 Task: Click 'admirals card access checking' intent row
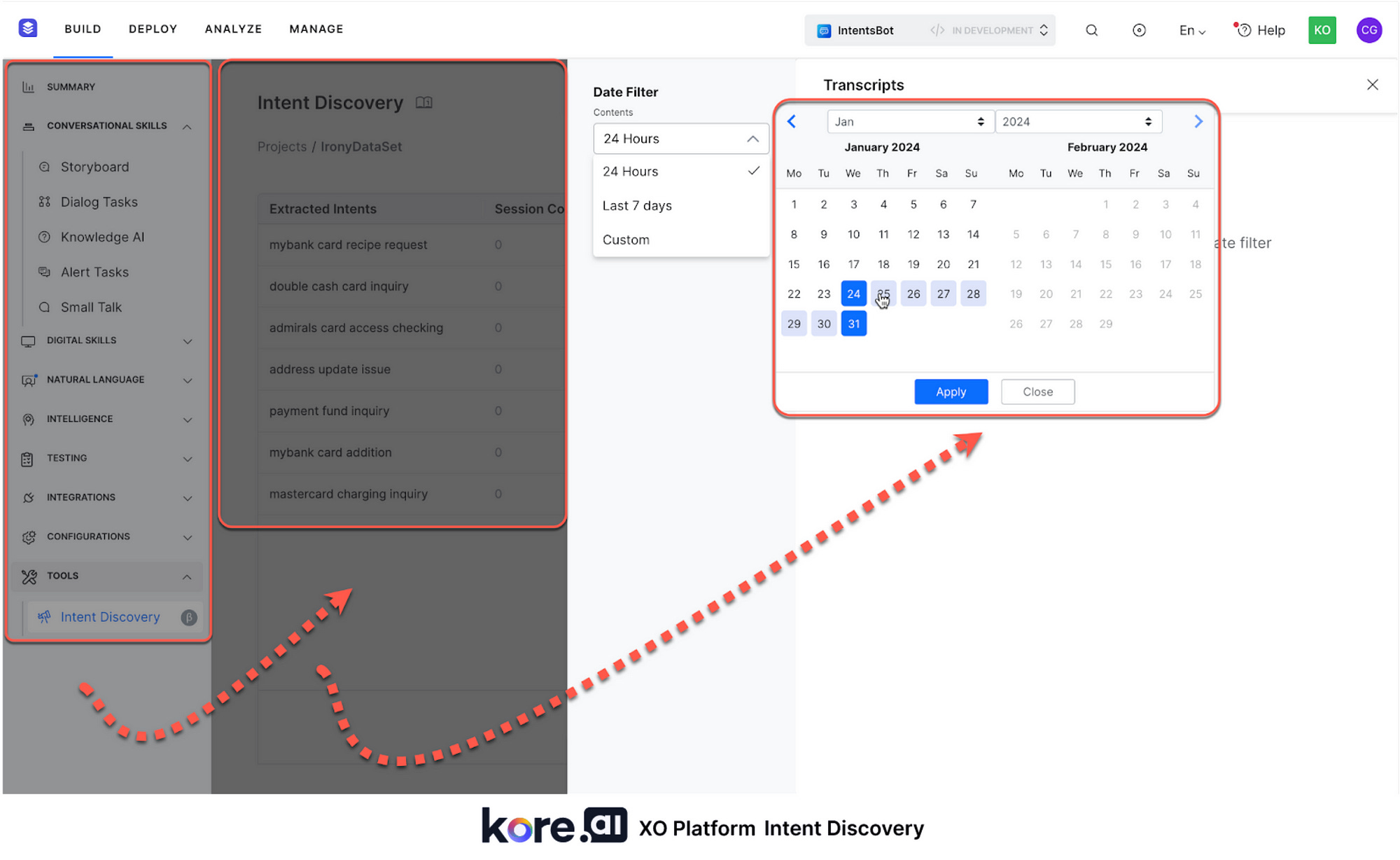click(410, 328)
